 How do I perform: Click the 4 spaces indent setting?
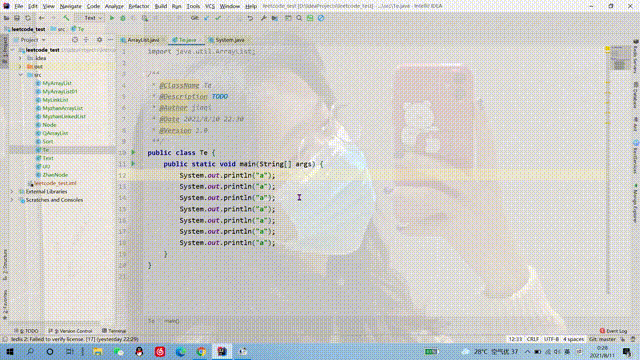573,339
